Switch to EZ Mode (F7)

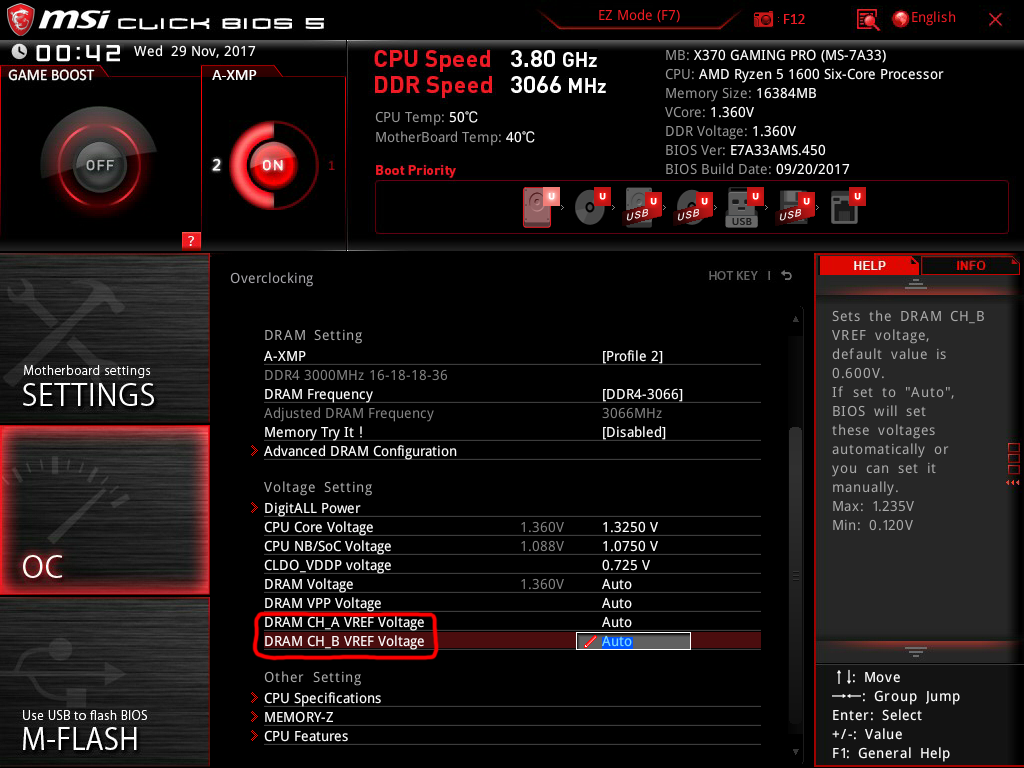[639, 16]
